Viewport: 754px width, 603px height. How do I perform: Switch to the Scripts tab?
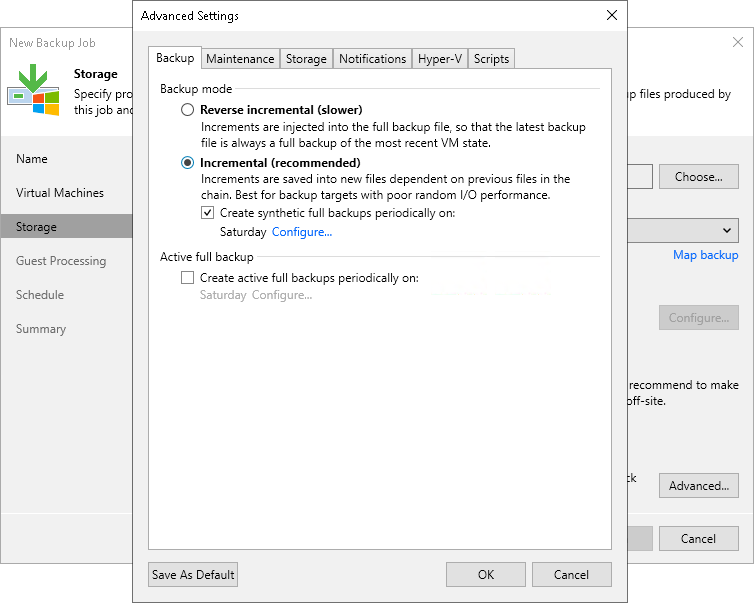point(491,59)
